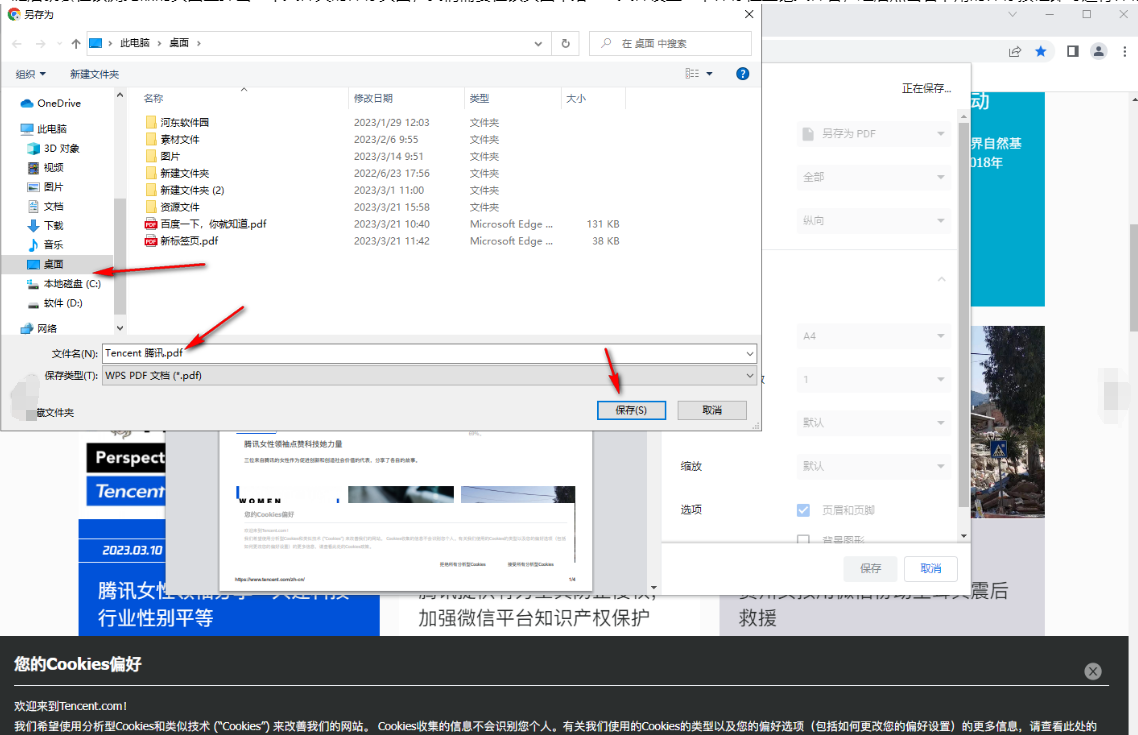Open the view layout icon near the help button

click(691, 73)
